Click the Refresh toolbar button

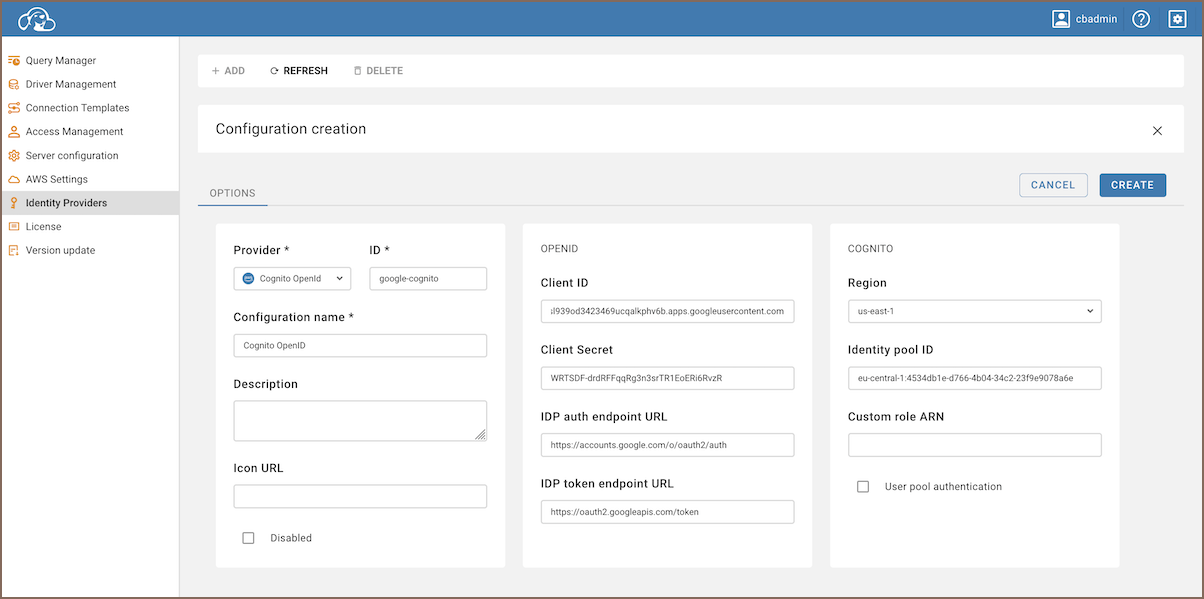pyautogui.click(x=299, y=71)
